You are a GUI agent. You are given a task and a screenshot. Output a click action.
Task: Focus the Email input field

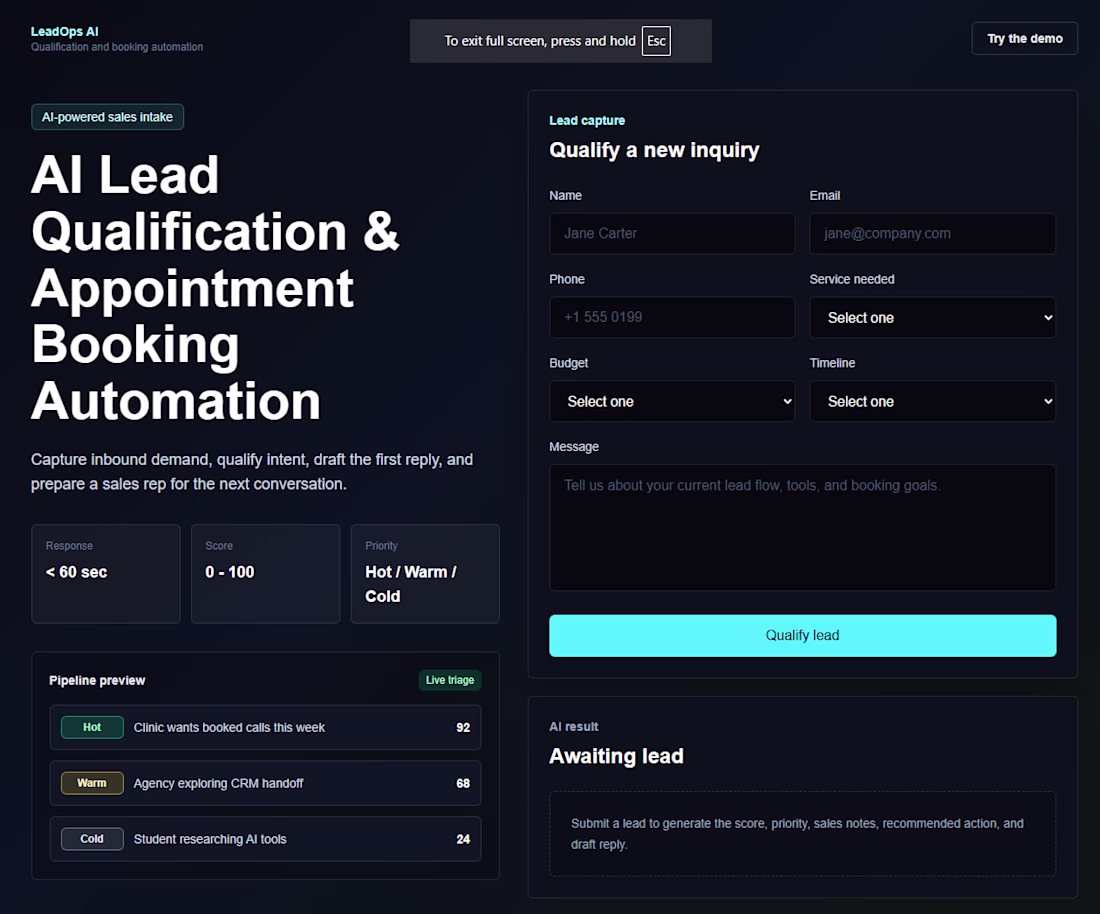coord(932,234)
